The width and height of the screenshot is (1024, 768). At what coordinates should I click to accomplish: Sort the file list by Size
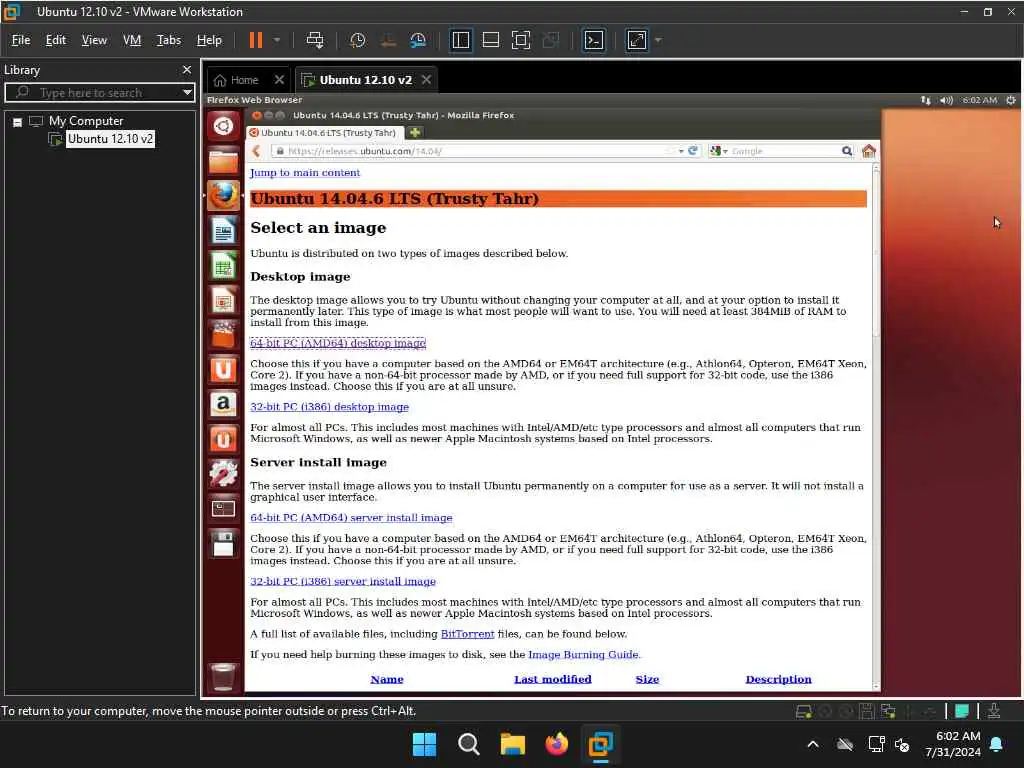tap(647, 679)
